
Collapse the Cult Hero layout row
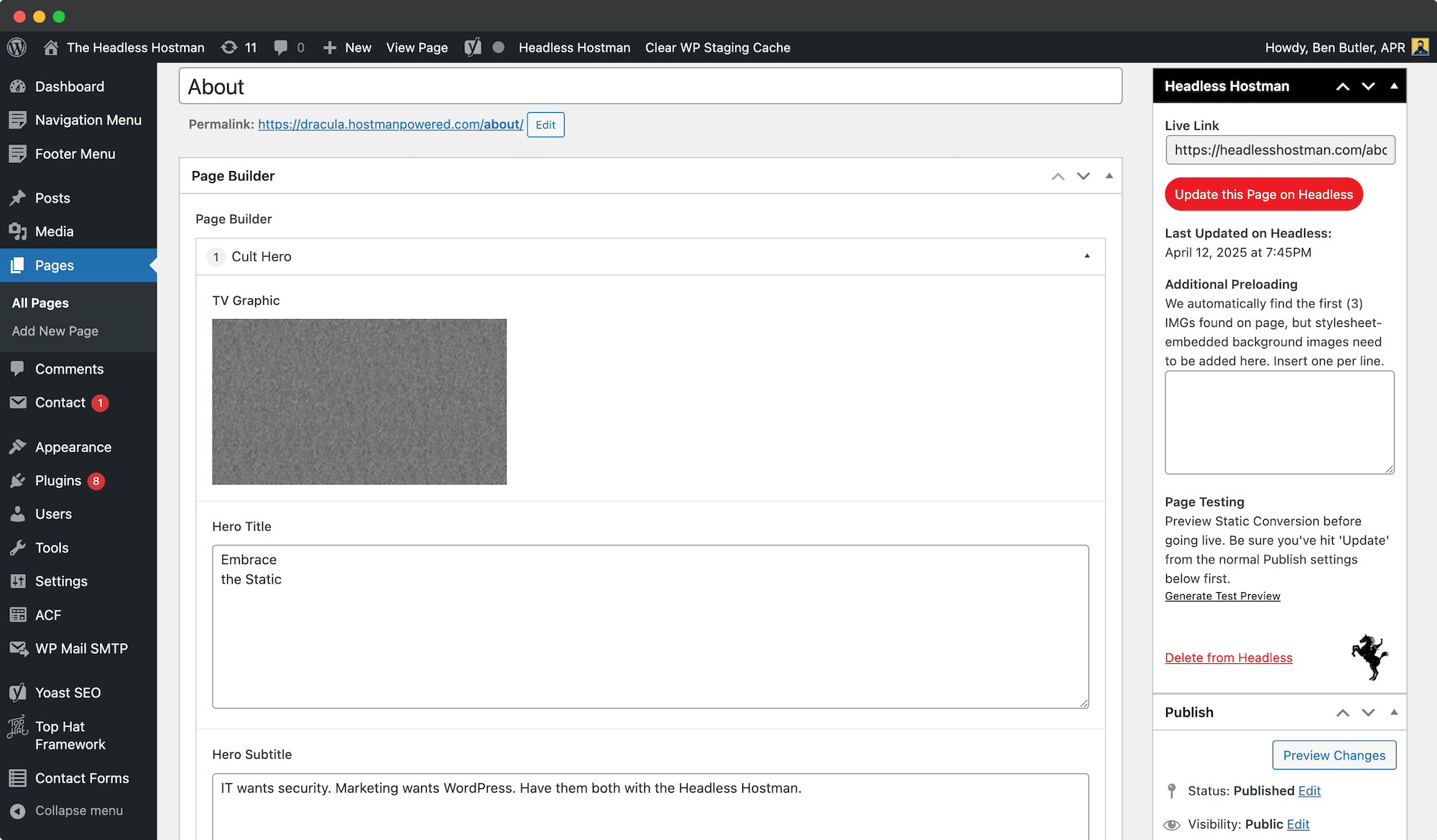[x=1087, y=257]
